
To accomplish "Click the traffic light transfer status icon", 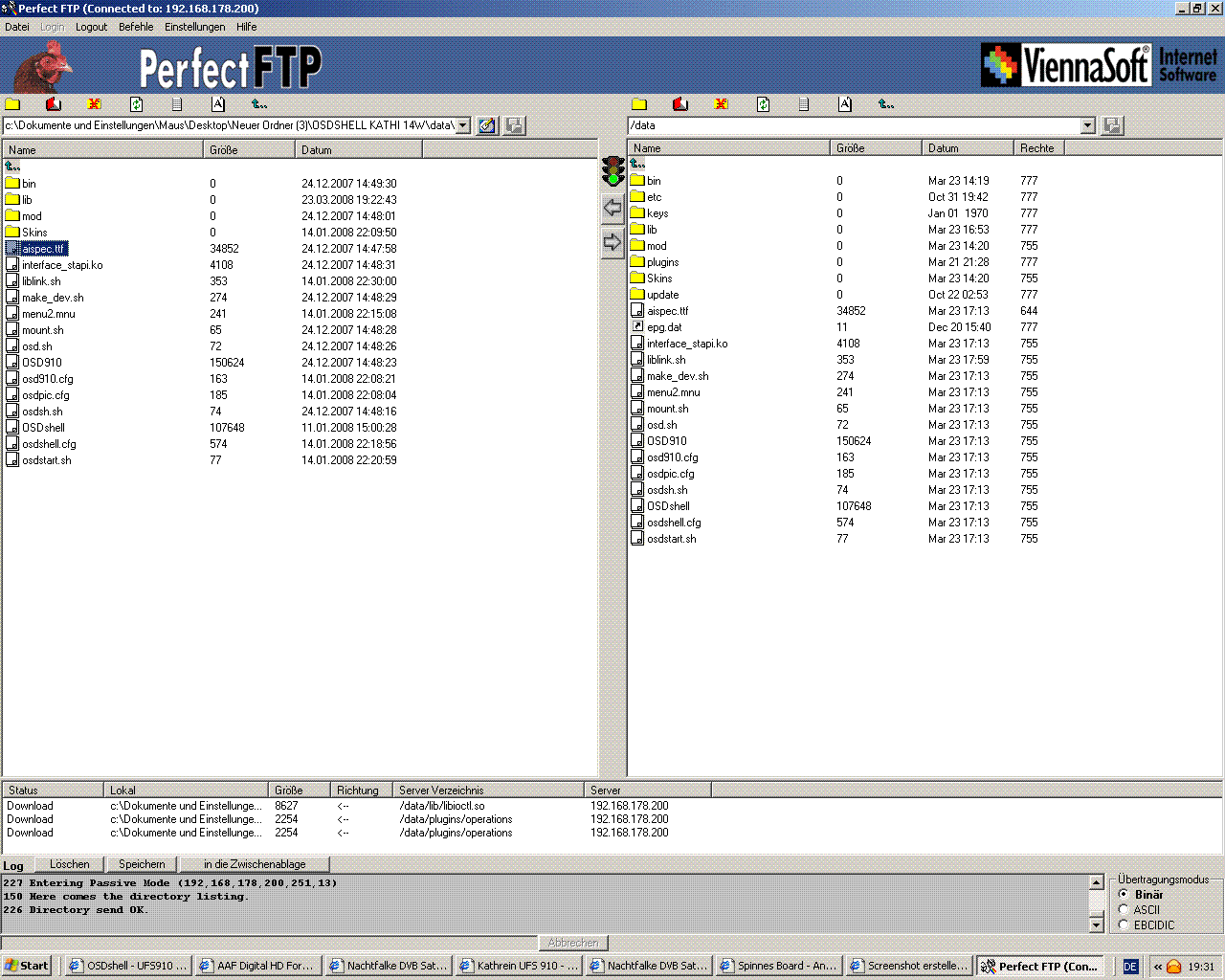I will point(612,171).
